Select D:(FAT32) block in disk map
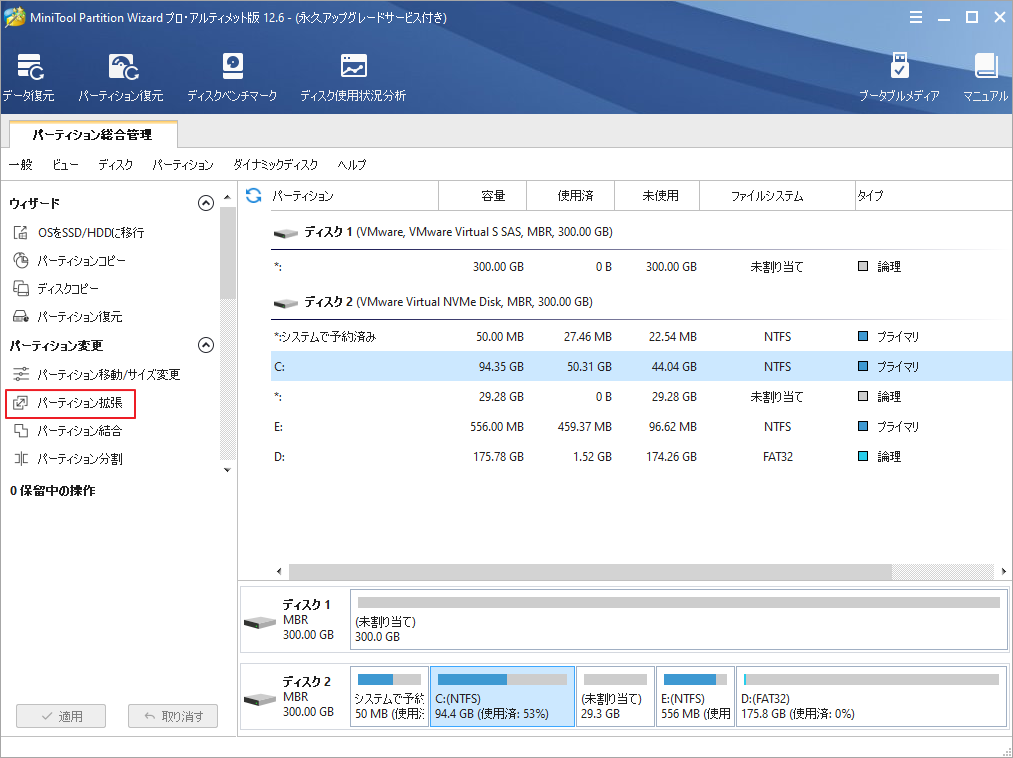1013x758 pixels. point(870,696)
